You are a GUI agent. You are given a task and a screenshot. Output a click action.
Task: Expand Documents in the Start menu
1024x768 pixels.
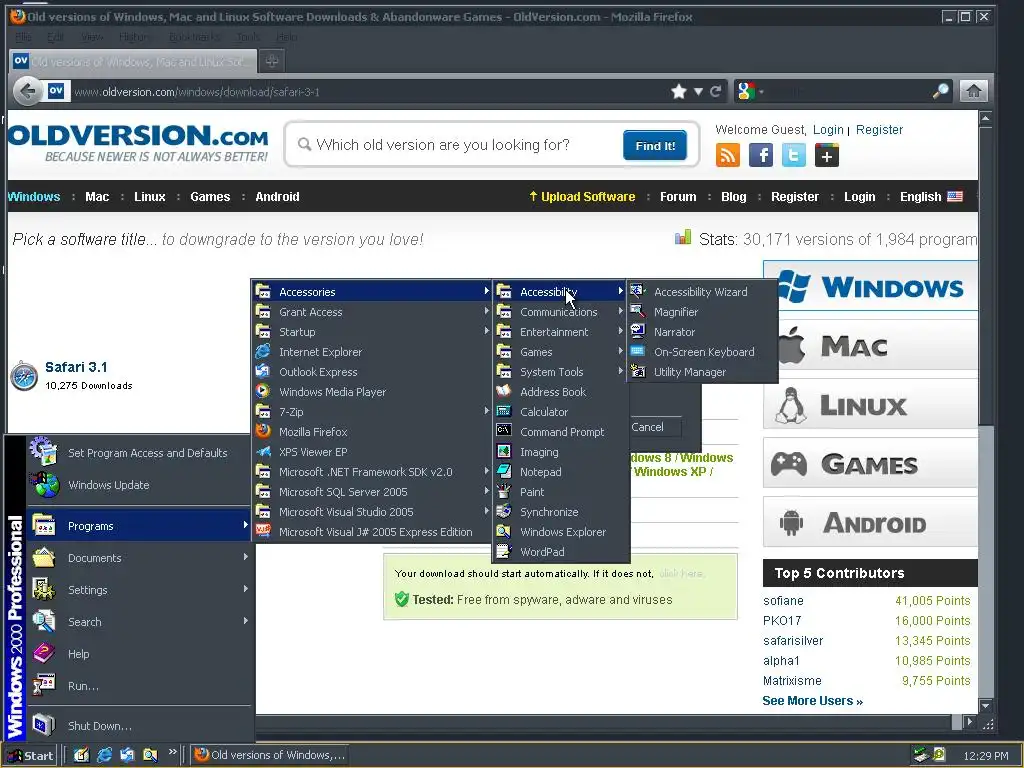tap(139, 558)
